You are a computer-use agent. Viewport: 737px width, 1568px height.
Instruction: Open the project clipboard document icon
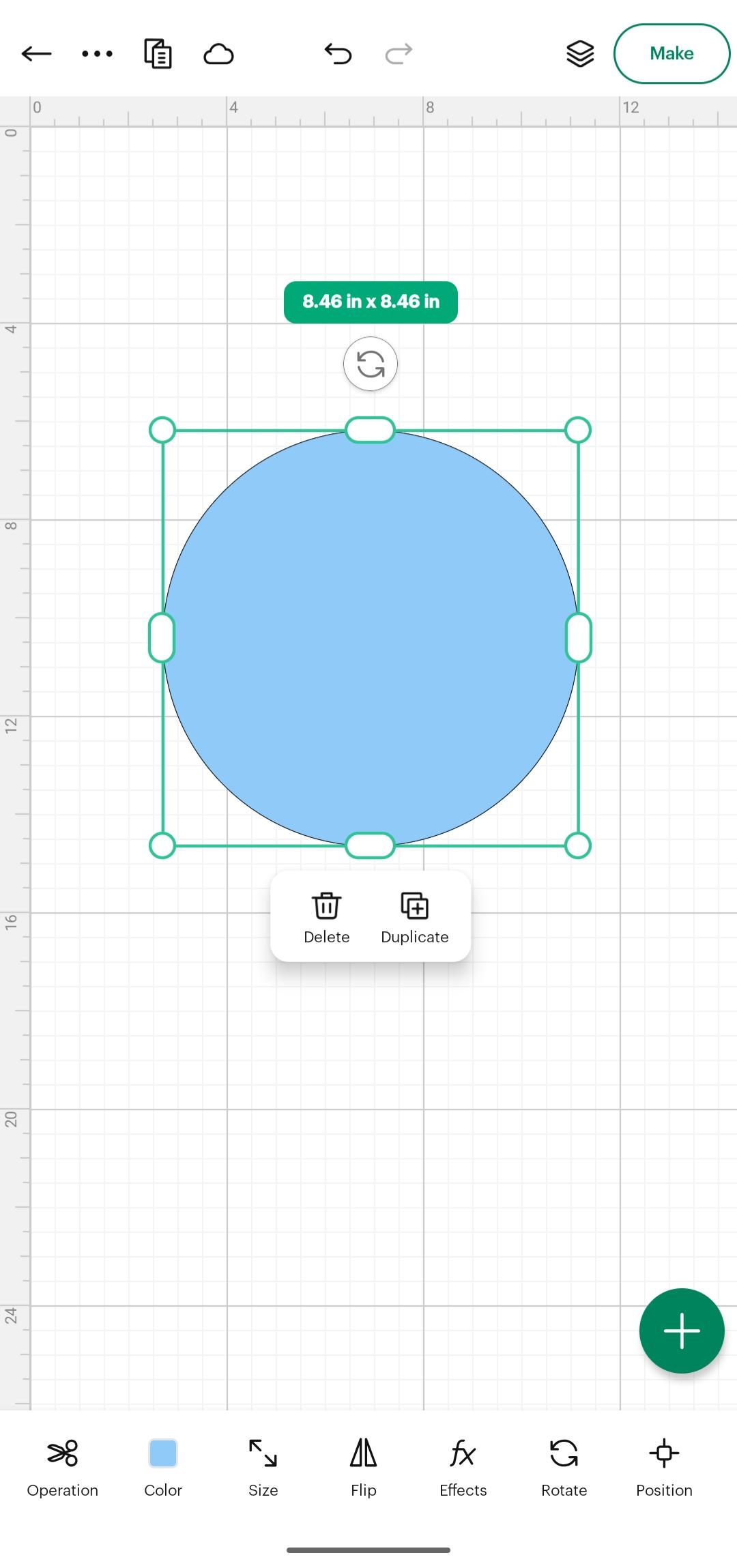[158, 53]
